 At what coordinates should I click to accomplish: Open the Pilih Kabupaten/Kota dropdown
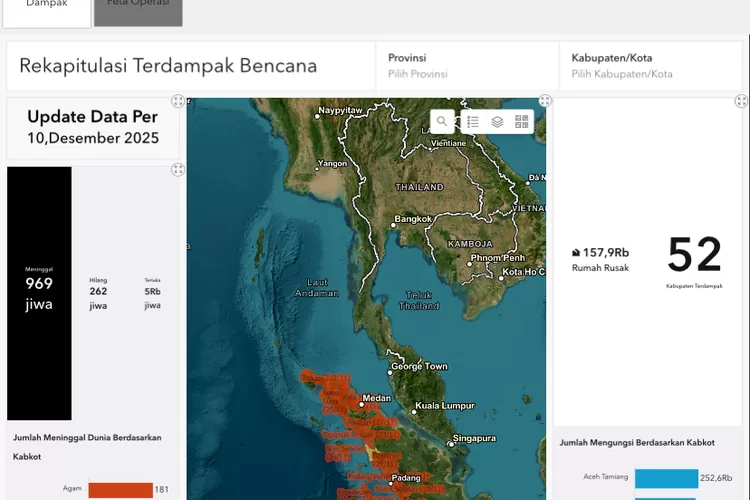click(x=651, y=66)
